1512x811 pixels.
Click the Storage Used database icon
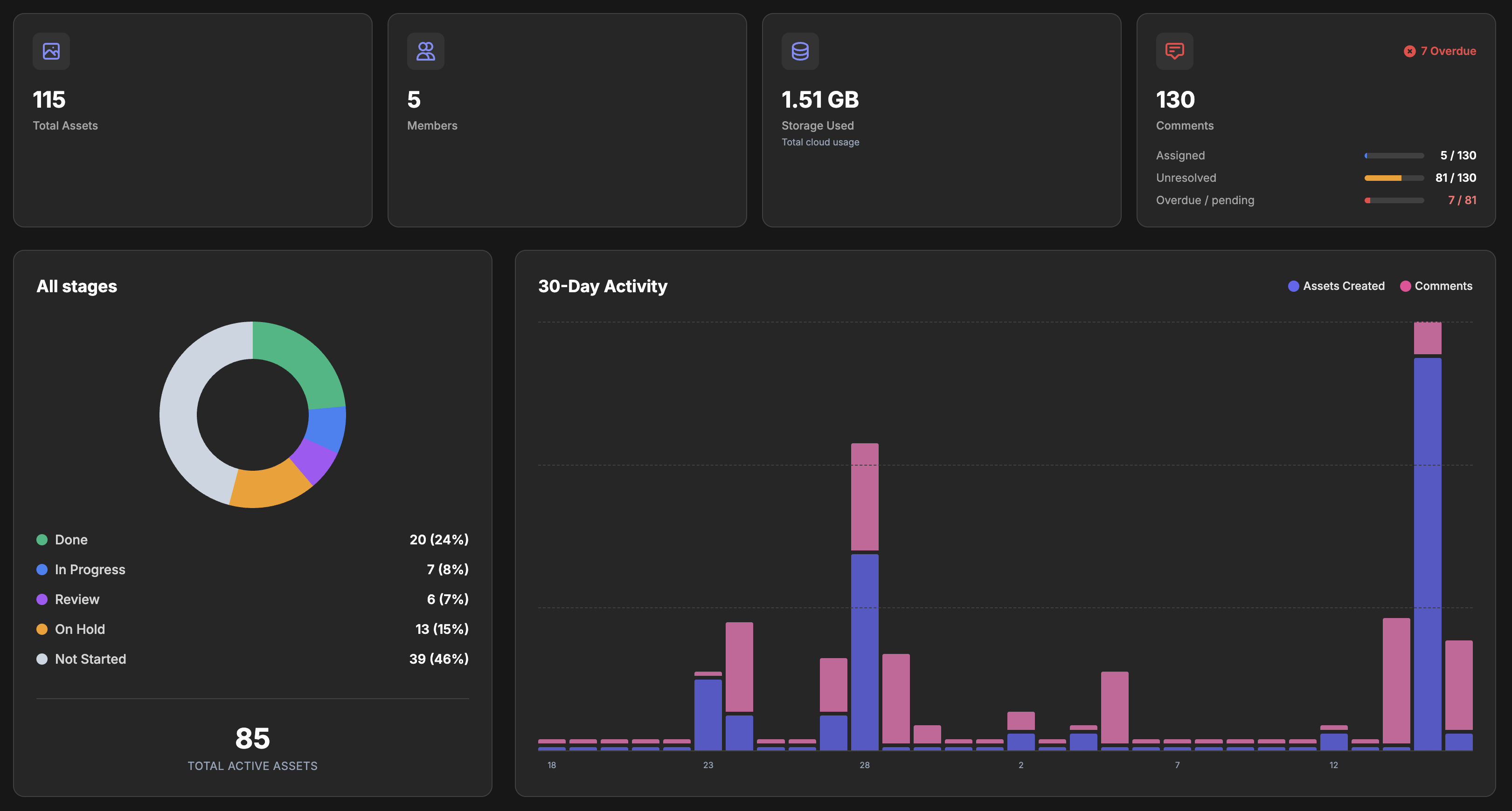point(800,51)
